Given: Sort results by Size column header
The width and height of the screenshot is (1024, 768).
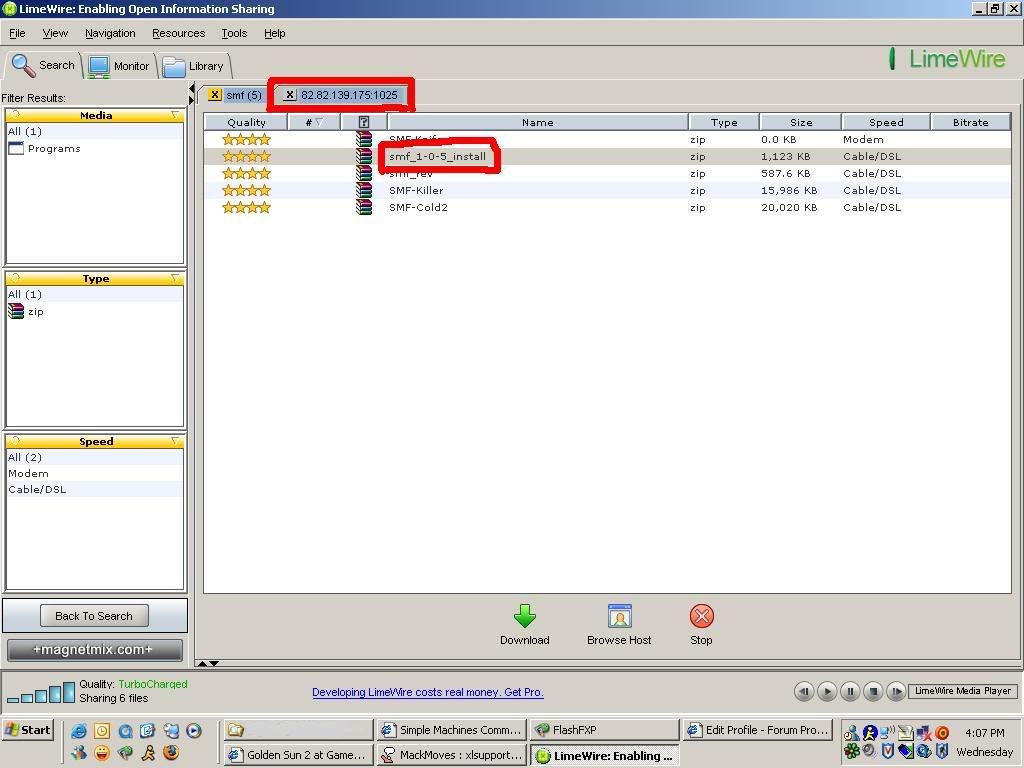Looking at the screenshot, I should tap(801, 122).
